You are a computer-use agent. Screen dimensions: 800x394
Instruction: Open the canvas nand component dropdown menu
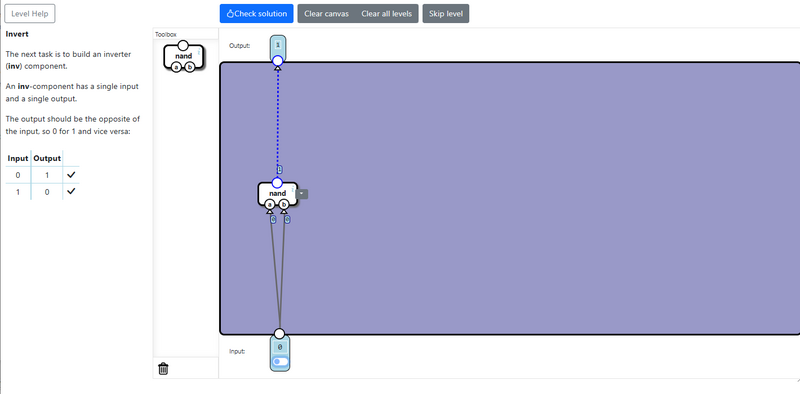click(302, 194)
